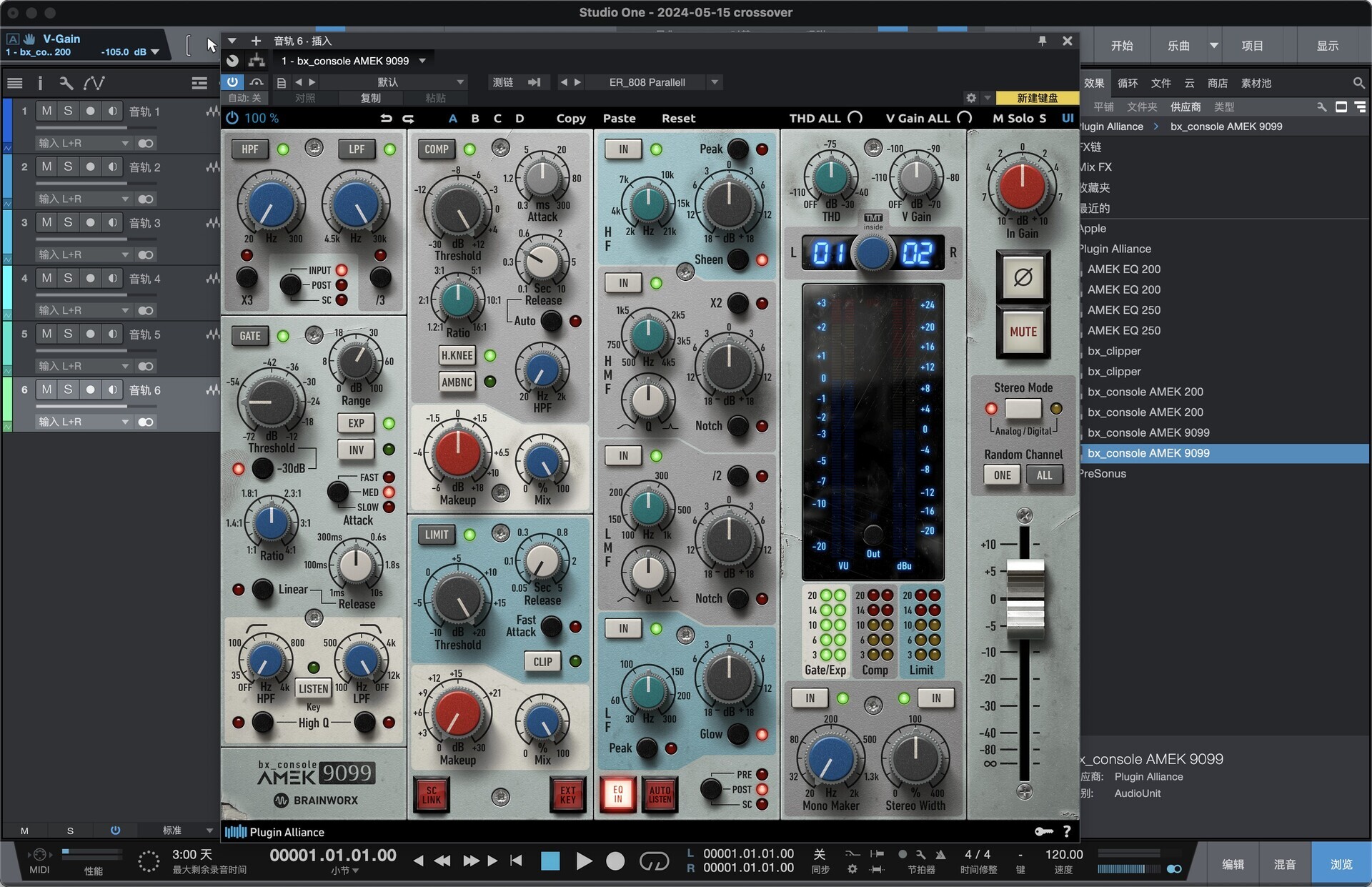Screen dimensions: 1372x887
Task: Switch to the 文件 browser tab
Action: (1161, 83)
